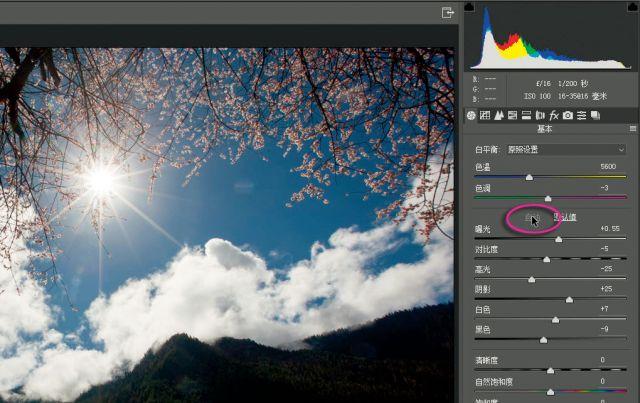Click the 阴影 value field showing +25

click(x=606, y=289)
